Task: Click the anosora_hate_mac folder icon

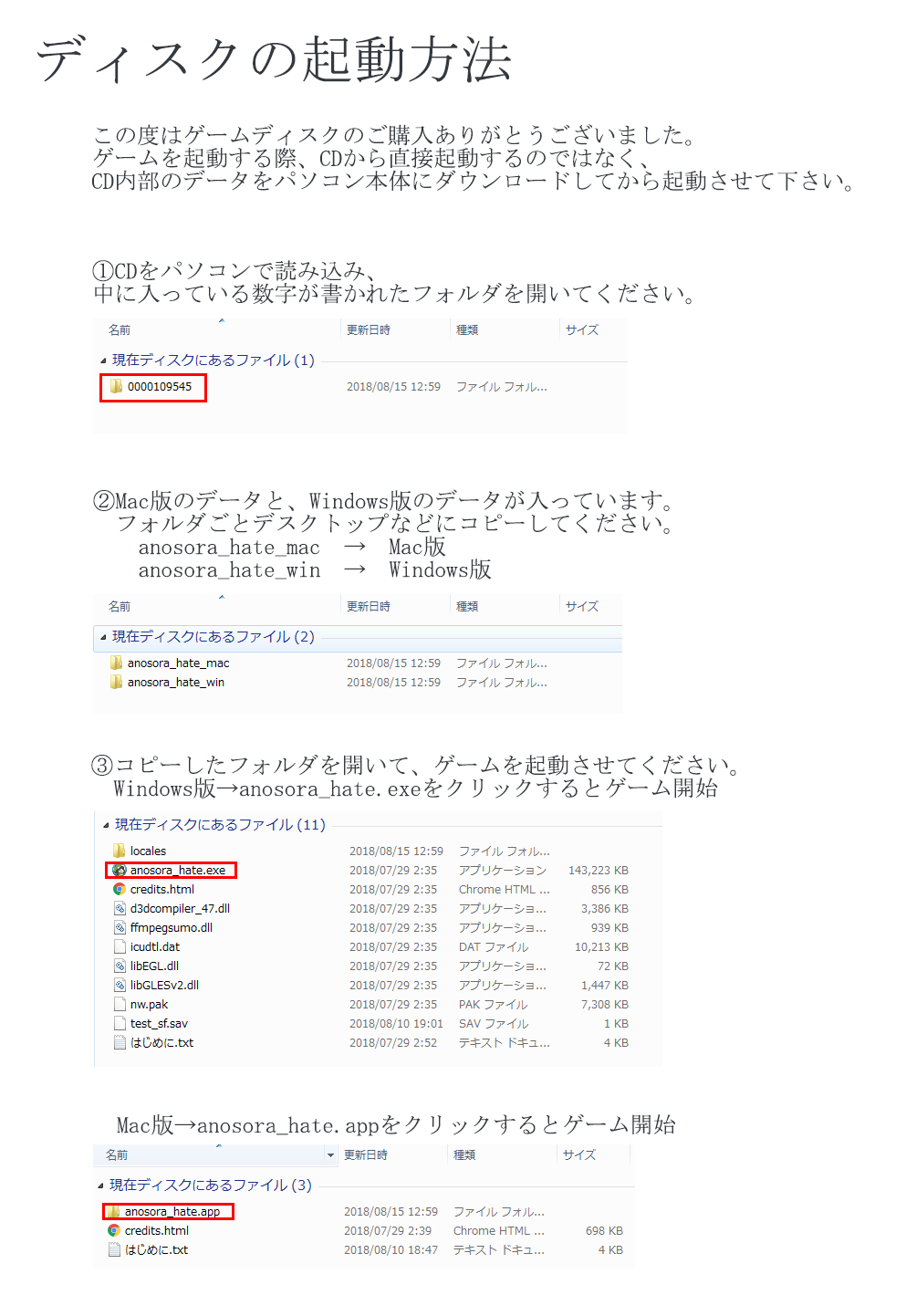Action: click(x=116, y=663)
